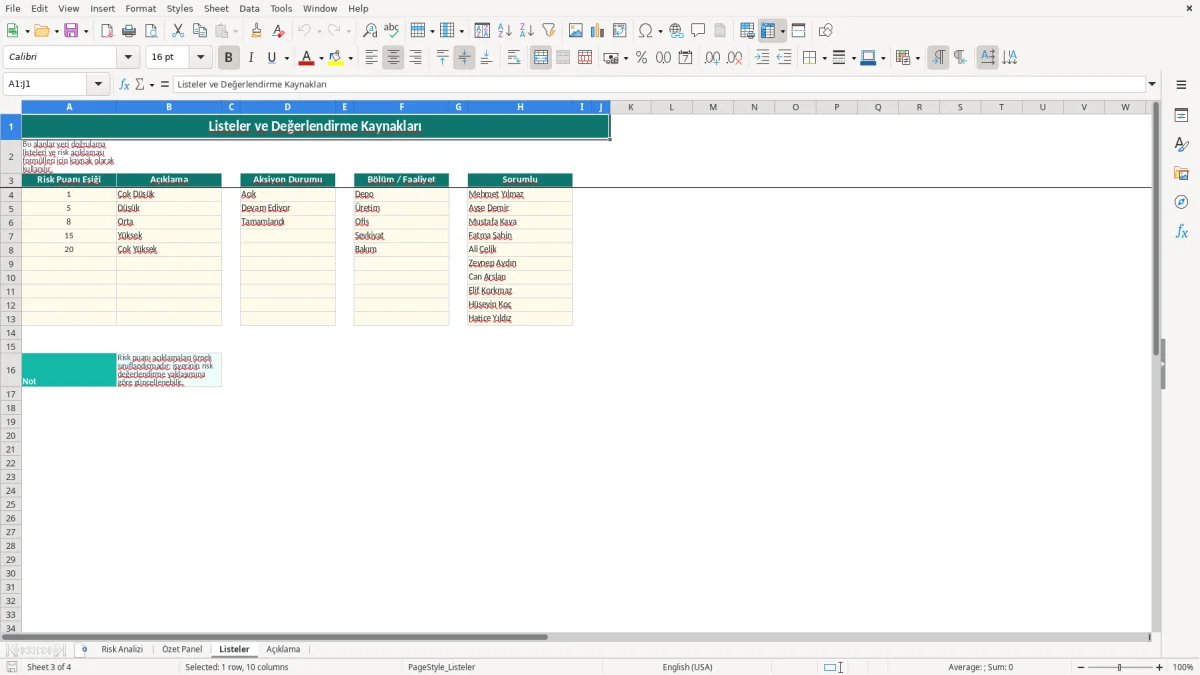Export directly as PDF
This screenshot has width=1200, height=675.
point(107,31)
